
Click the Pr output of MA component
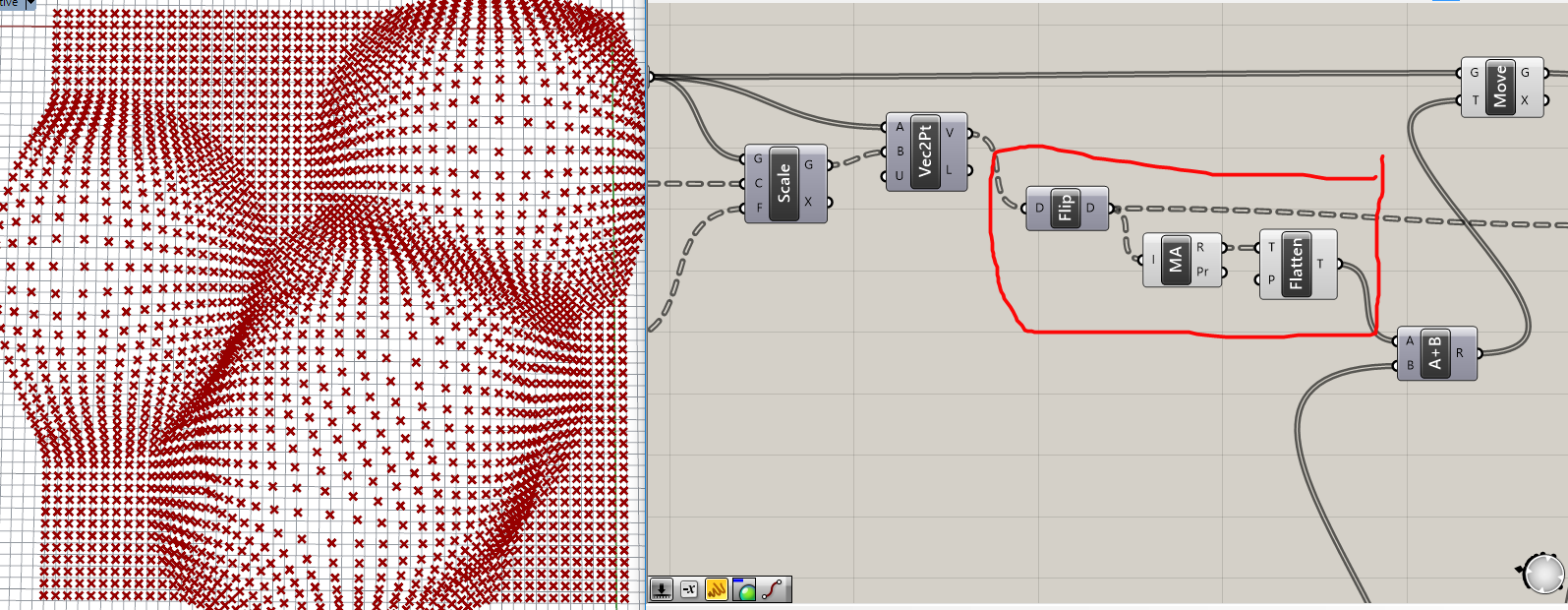1201,273
